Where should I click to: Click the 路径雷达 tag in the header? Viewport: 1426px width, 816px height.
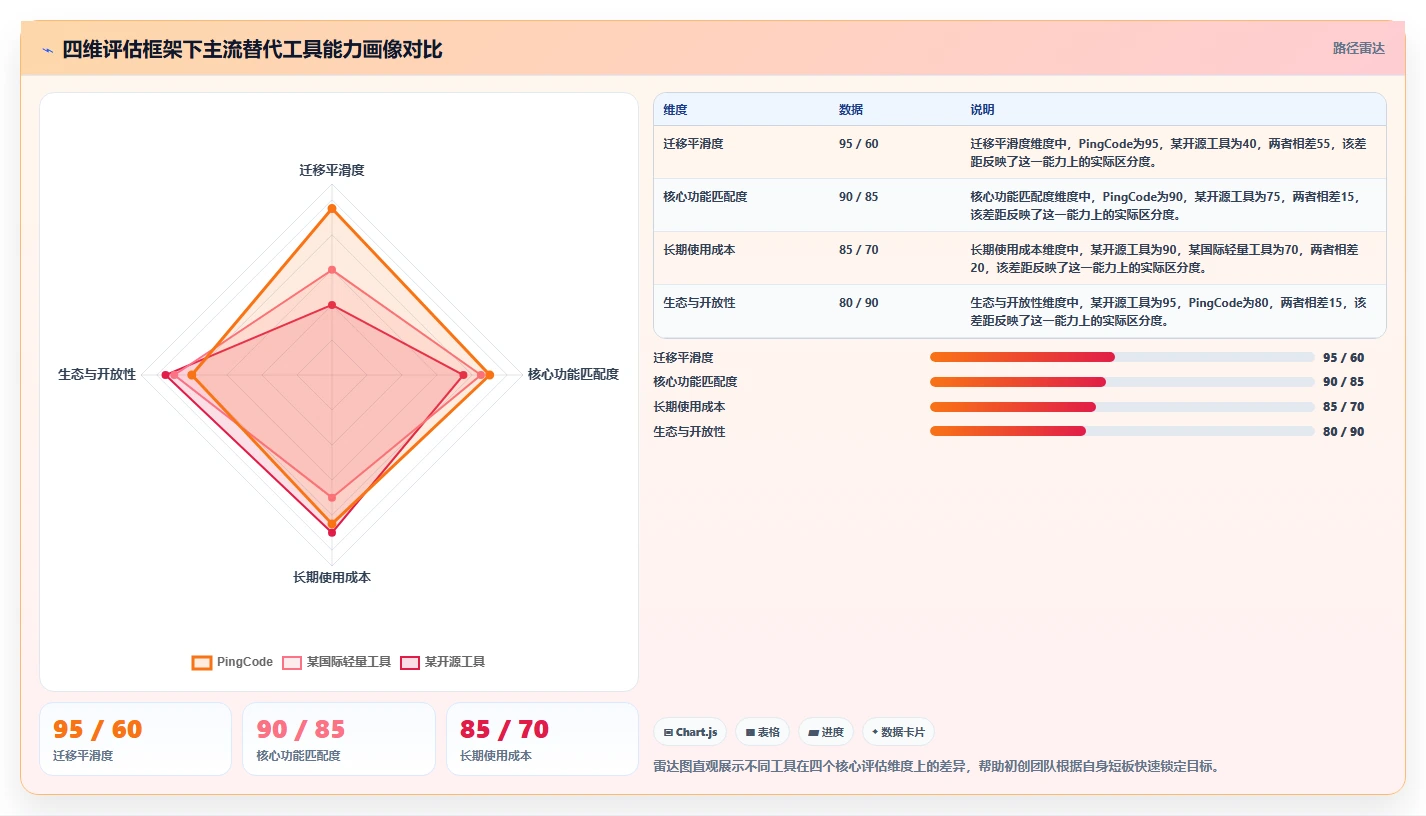coord(1358,48)
